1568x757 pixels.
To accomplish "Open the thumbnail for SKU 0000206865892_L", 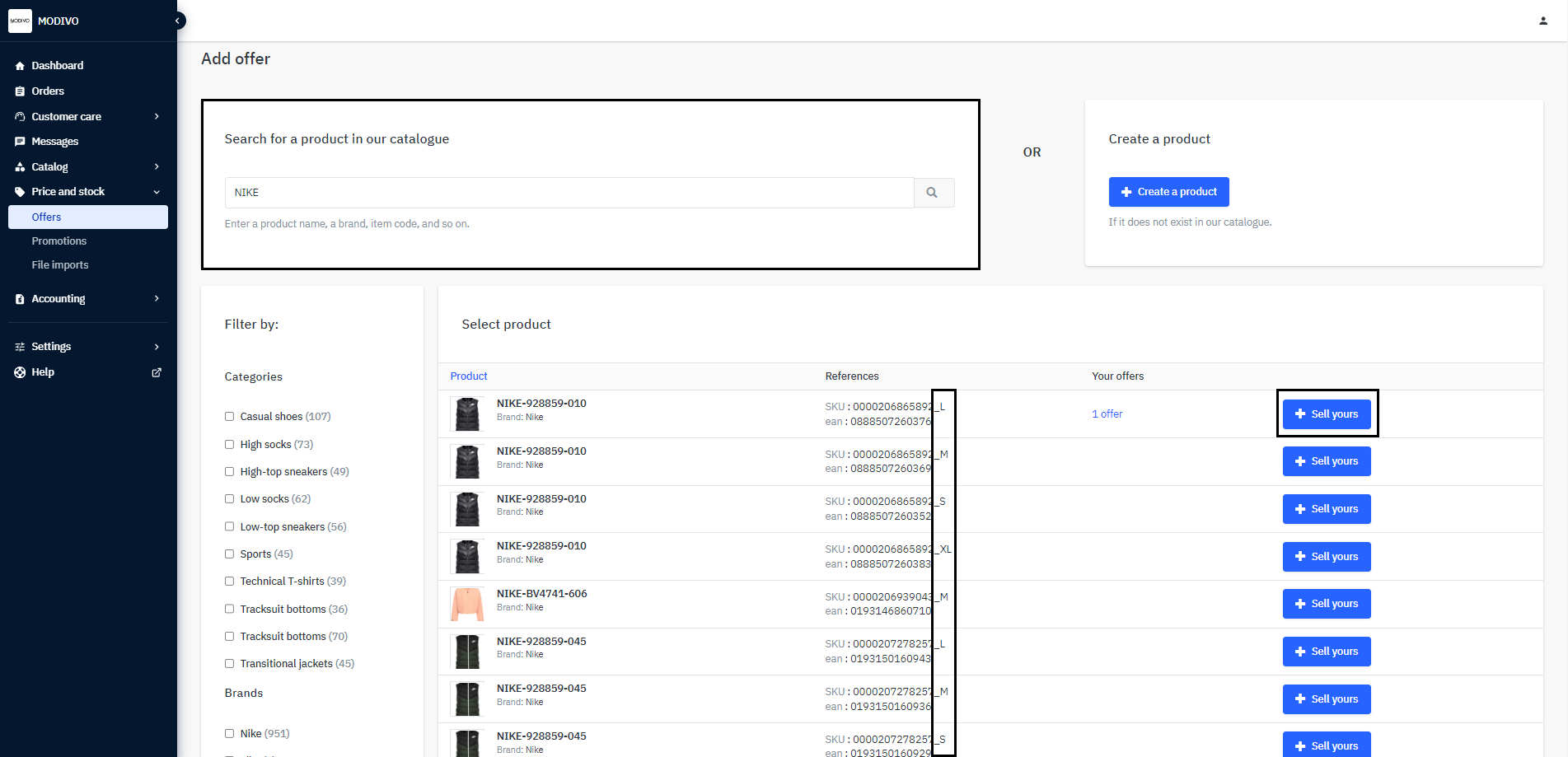I will coord(467,414).
